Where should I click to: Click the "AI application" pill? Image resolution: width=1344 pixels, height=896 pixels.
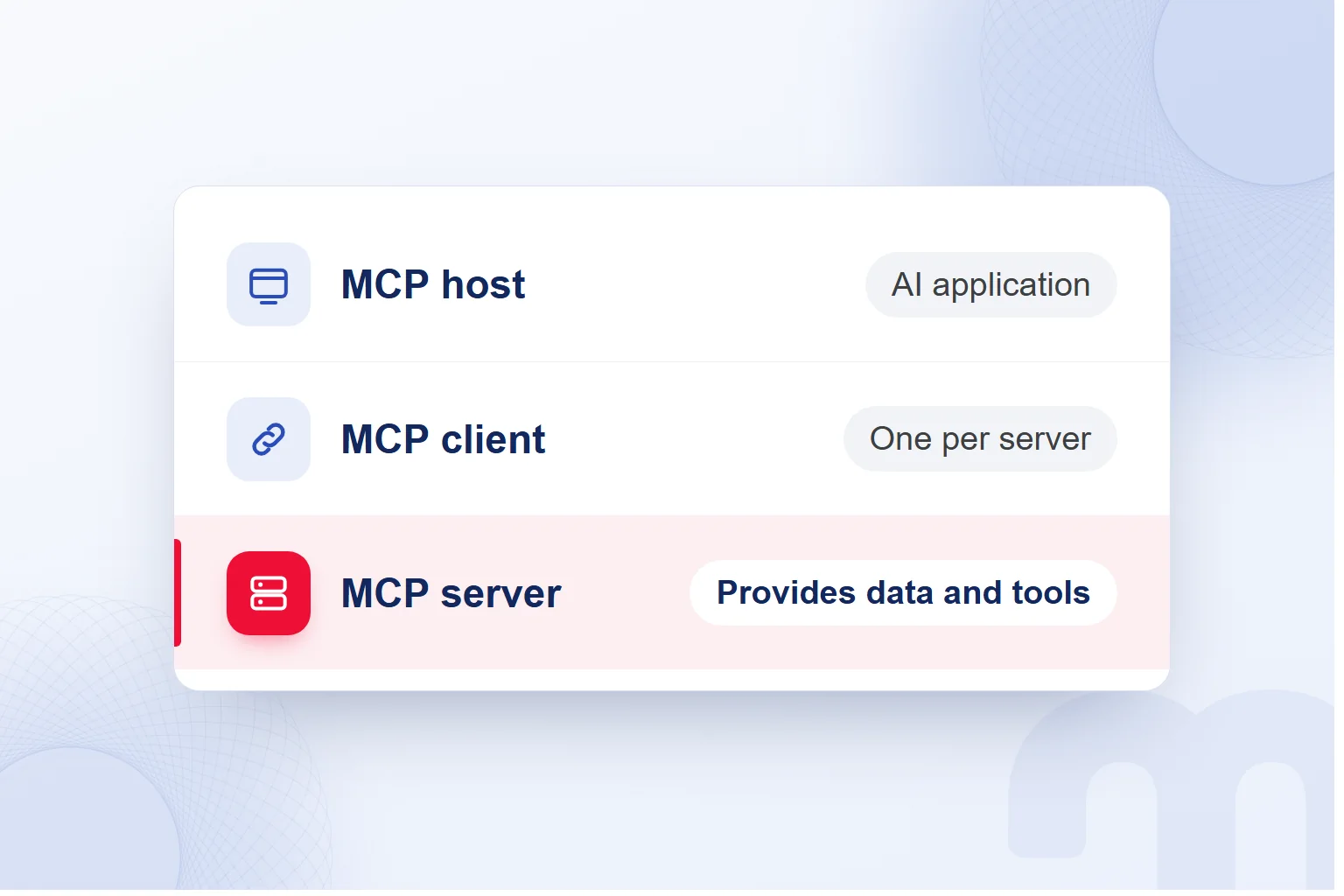[990, 284]
